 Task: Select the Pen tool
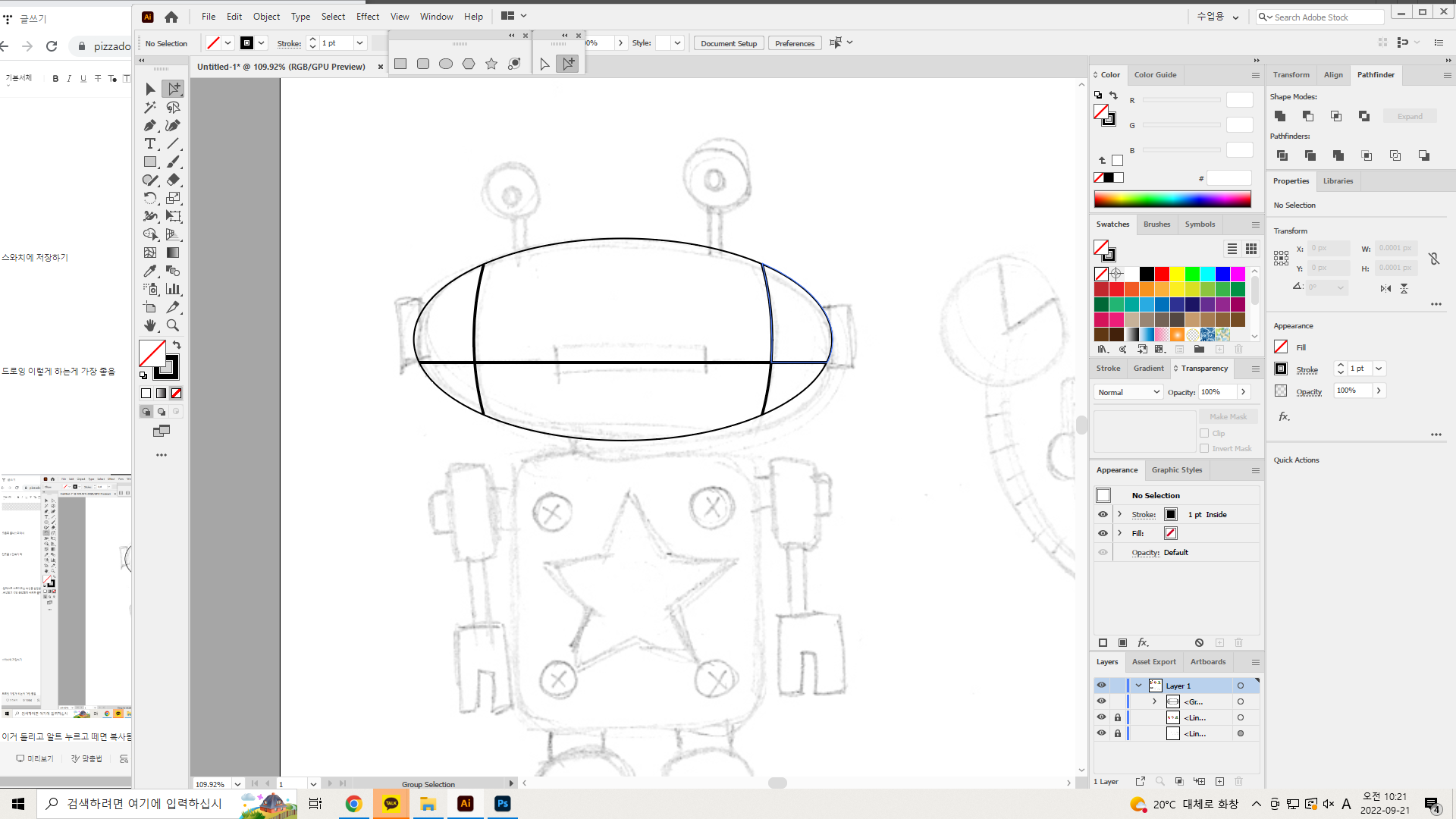[150, 126]
